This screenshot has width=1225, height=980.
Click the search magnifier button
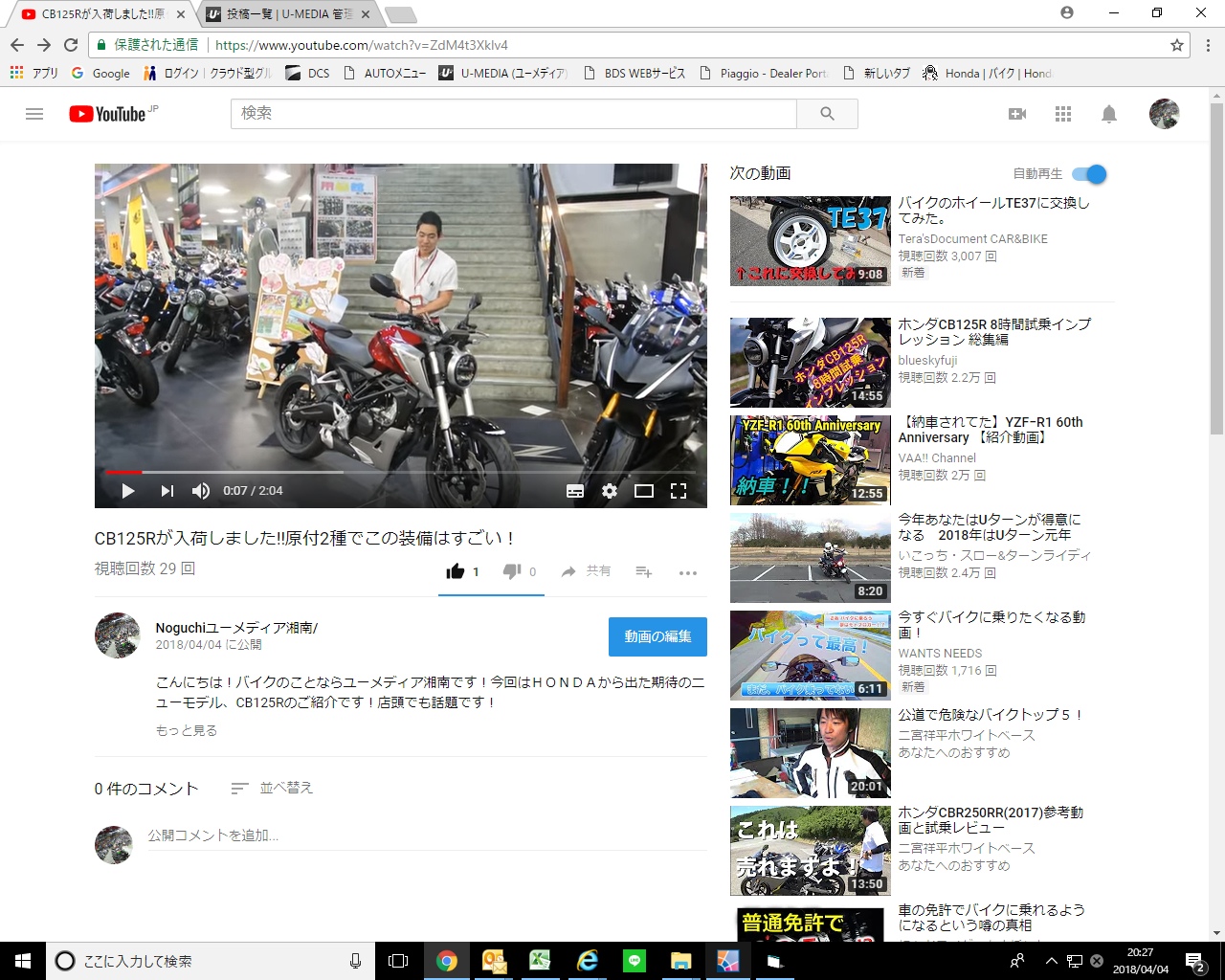[827, 114]
